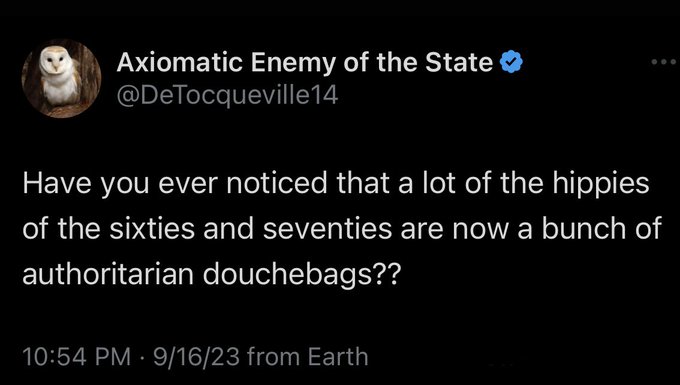Click the word 'authoritarian' in the tweet

coord(108,274)
